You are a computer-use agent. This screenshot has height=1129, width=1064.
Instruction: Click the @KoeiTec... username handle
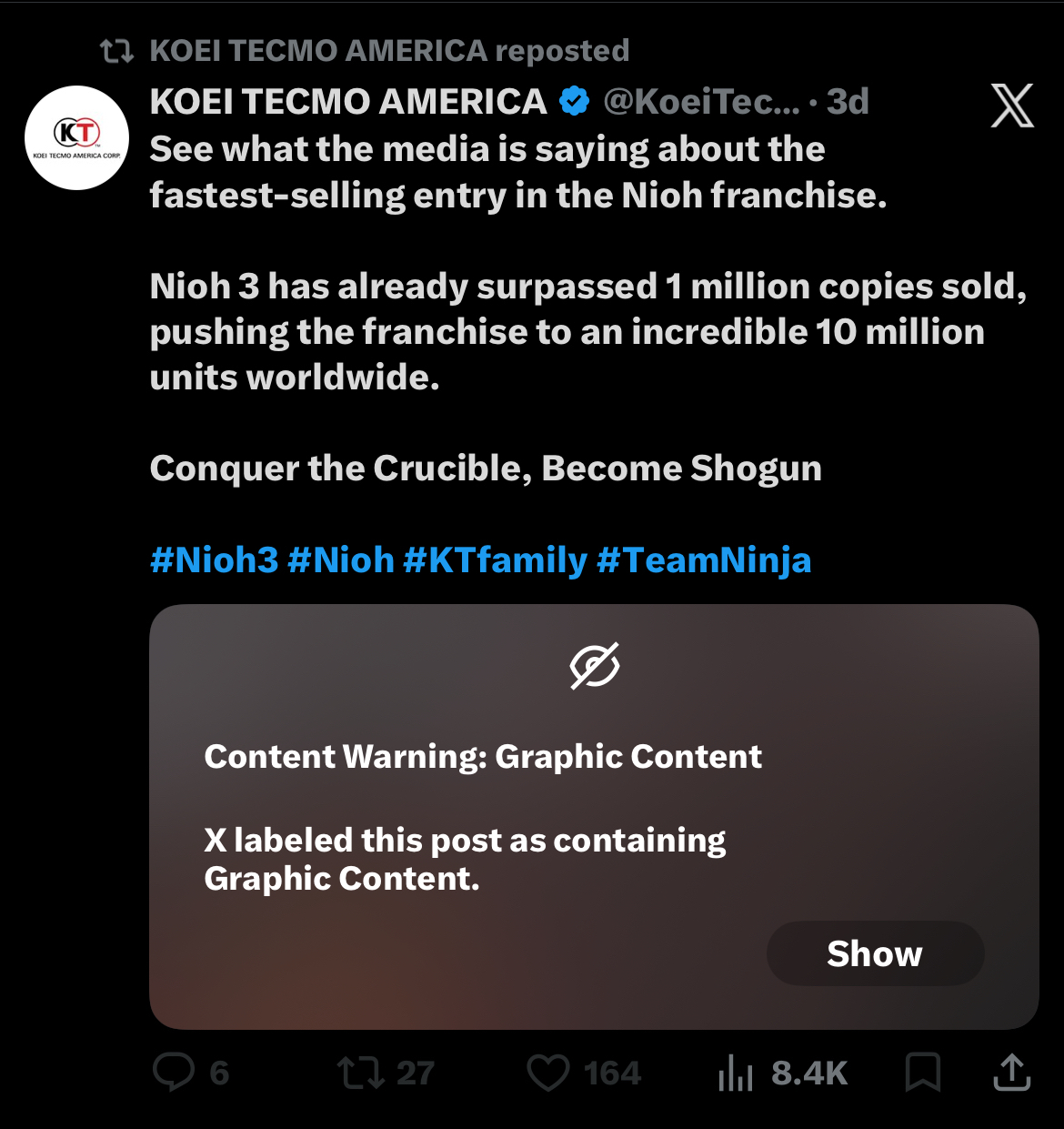click(701, 102)
